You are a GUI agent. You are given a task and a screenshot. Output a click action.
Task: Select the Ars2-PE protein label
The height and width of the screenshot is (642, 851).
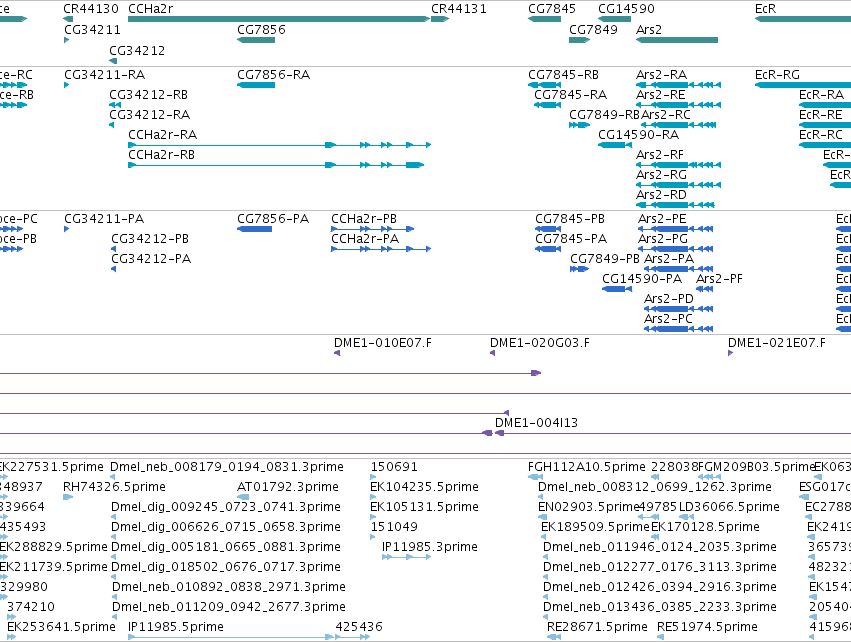tap(662, 219)
